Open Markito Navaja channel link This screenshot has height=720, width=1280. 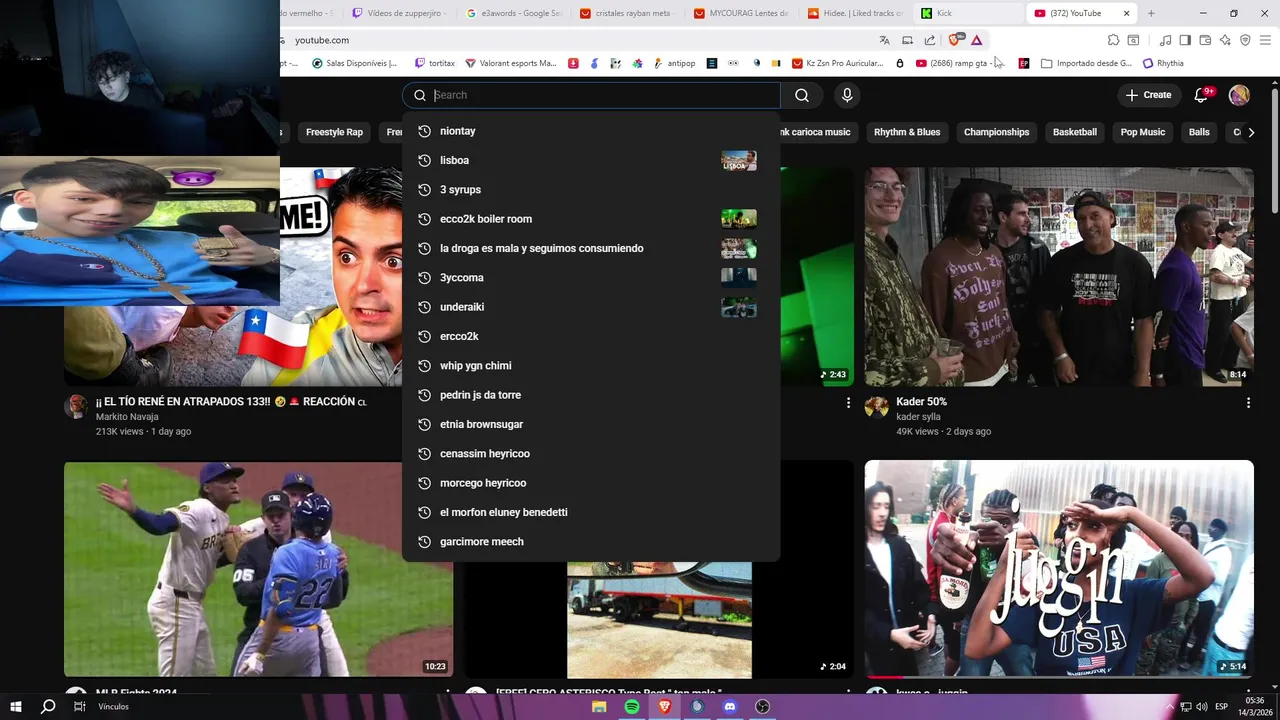coord(127,417)
